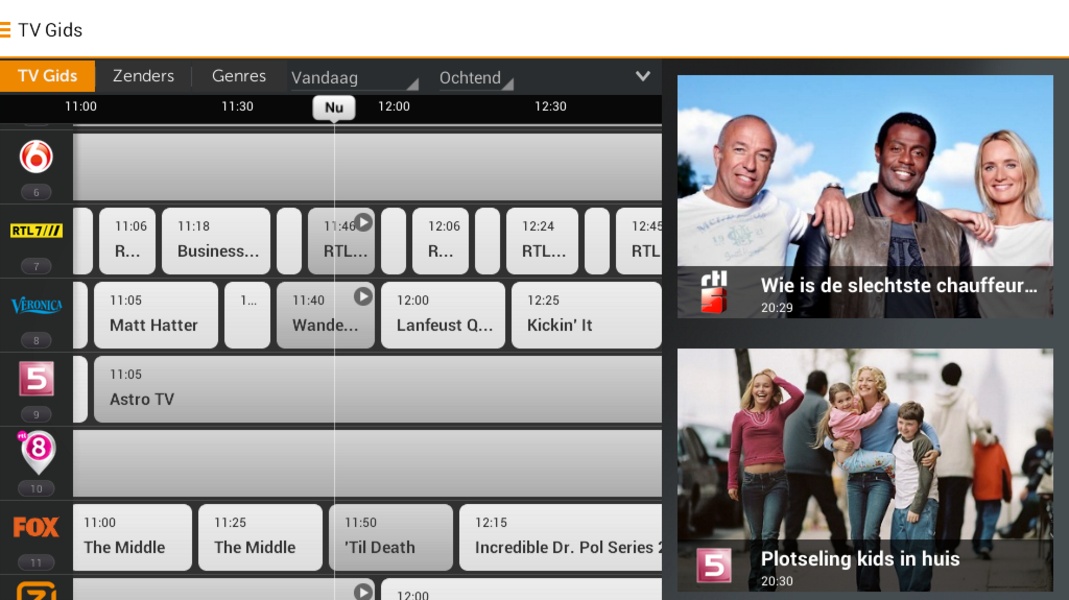Open the hamburger menu next to TV Gids
This screenshot has height=600, width=1069.
click(5, 29)
